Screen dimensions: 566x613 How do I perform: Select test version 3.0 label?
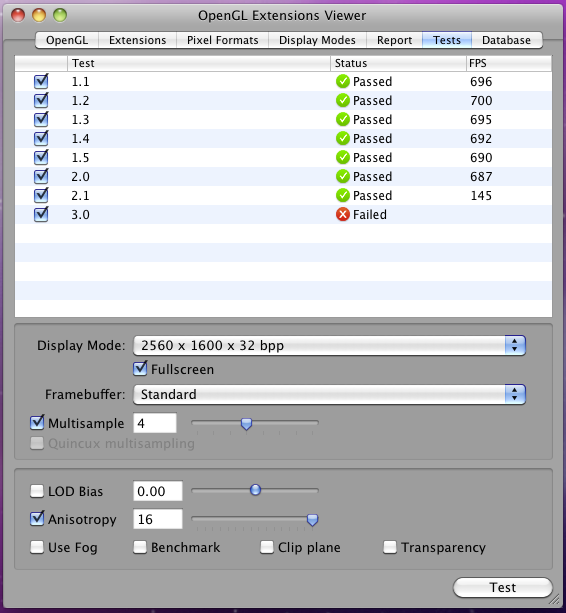81,214
